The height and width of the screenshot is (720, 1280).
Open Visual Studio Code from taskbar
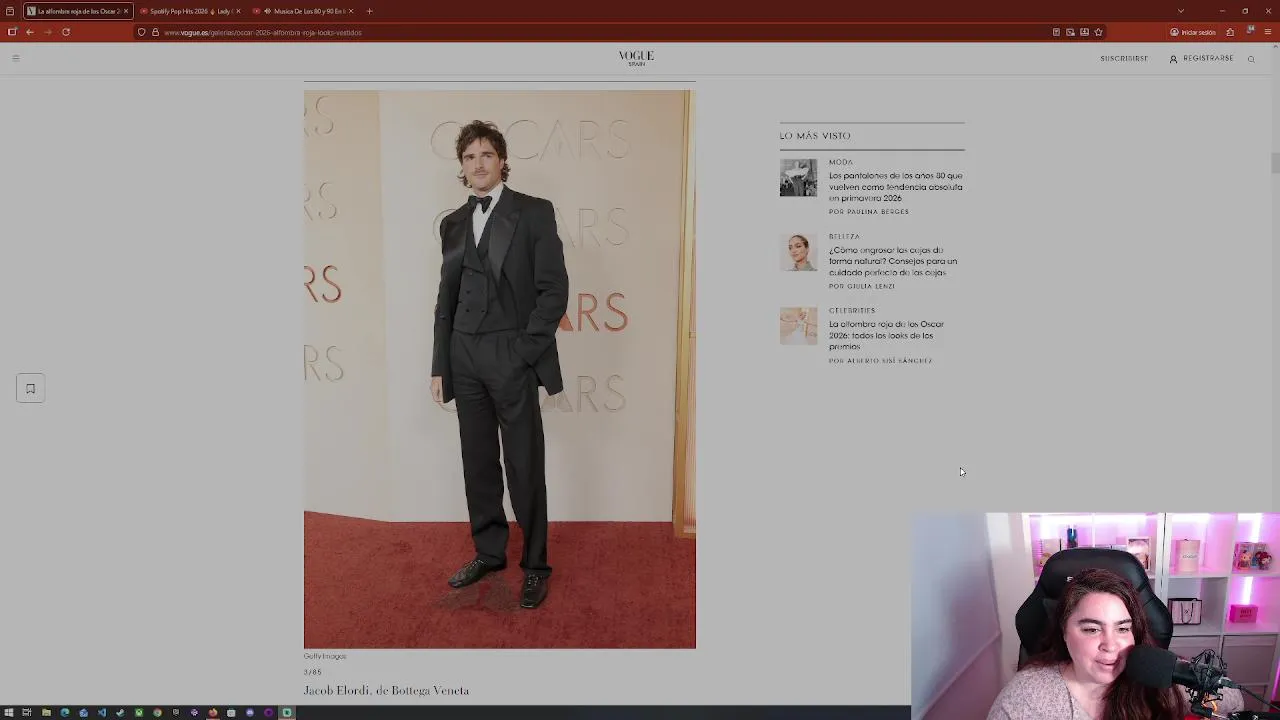(x=101, y=713)
